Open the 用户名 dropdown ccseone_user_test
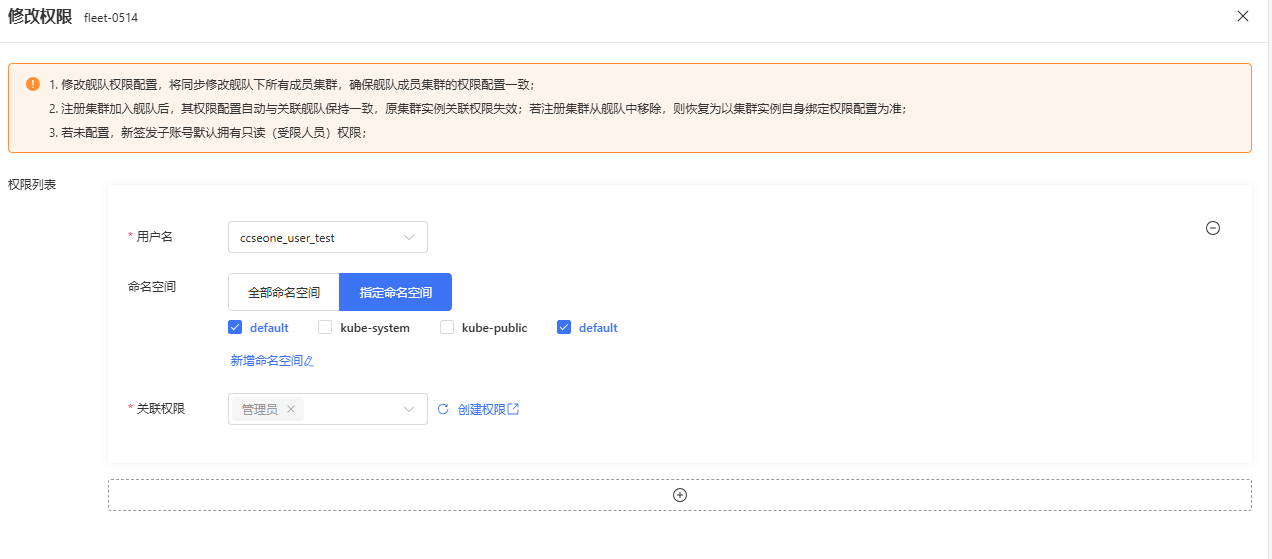This screenshot has height=559, width=1272. pos(328,237)
